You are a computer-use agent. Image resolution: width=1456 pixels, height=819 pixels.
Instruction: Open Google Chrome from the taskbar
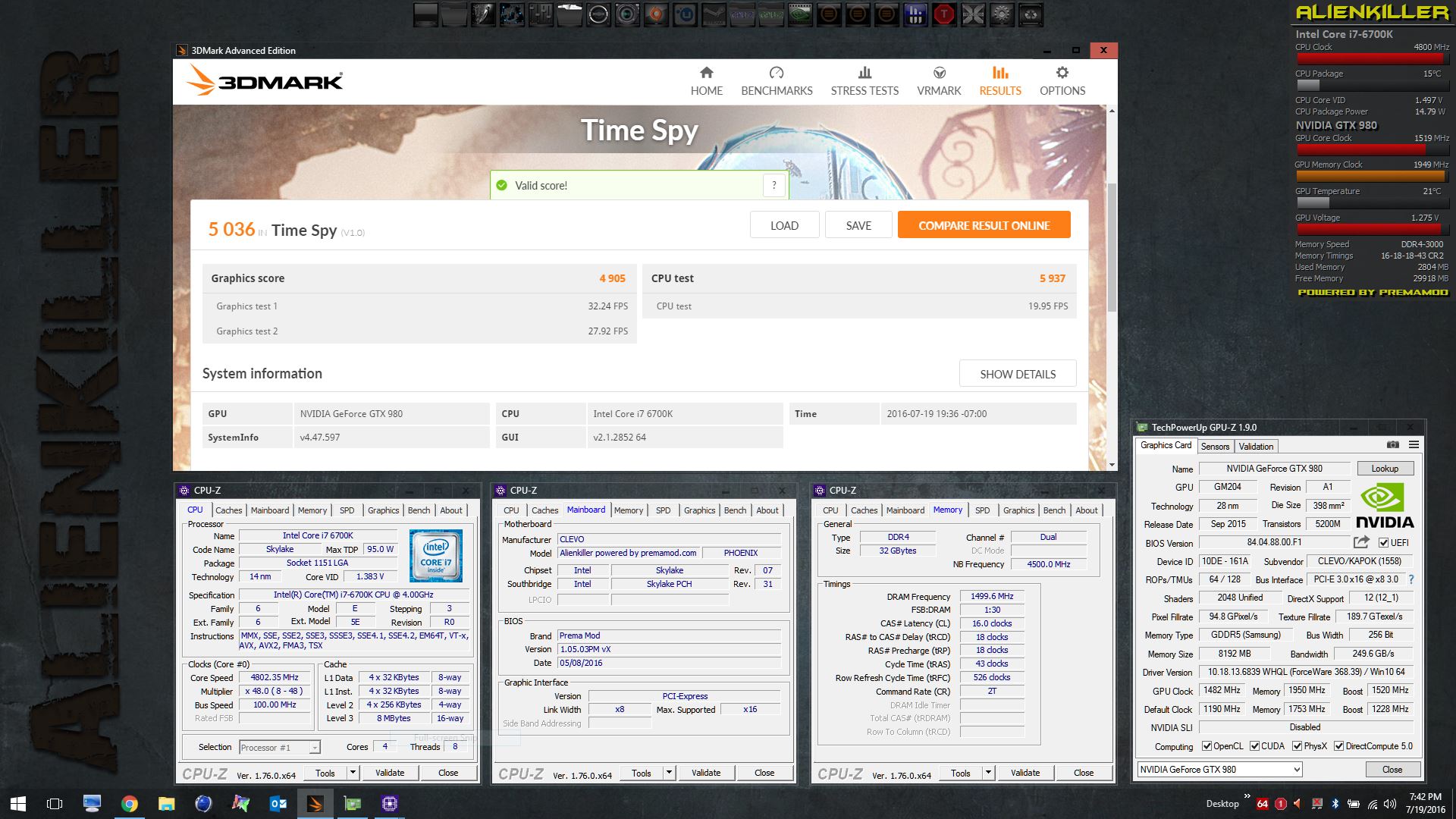129,804
